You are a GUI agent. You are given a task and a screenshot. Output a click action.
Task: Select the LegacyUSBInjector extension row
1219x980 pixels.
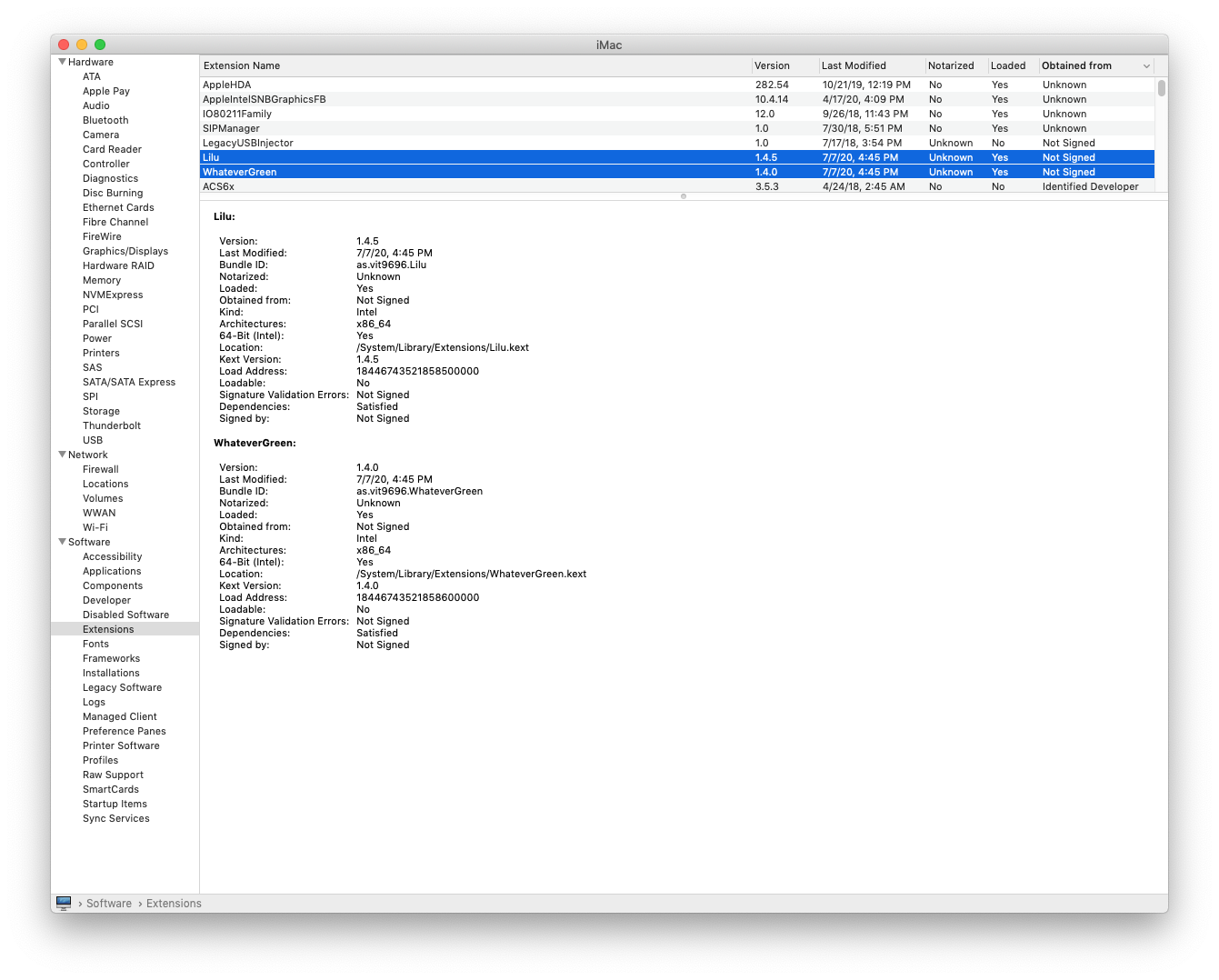tap(677, 143)
